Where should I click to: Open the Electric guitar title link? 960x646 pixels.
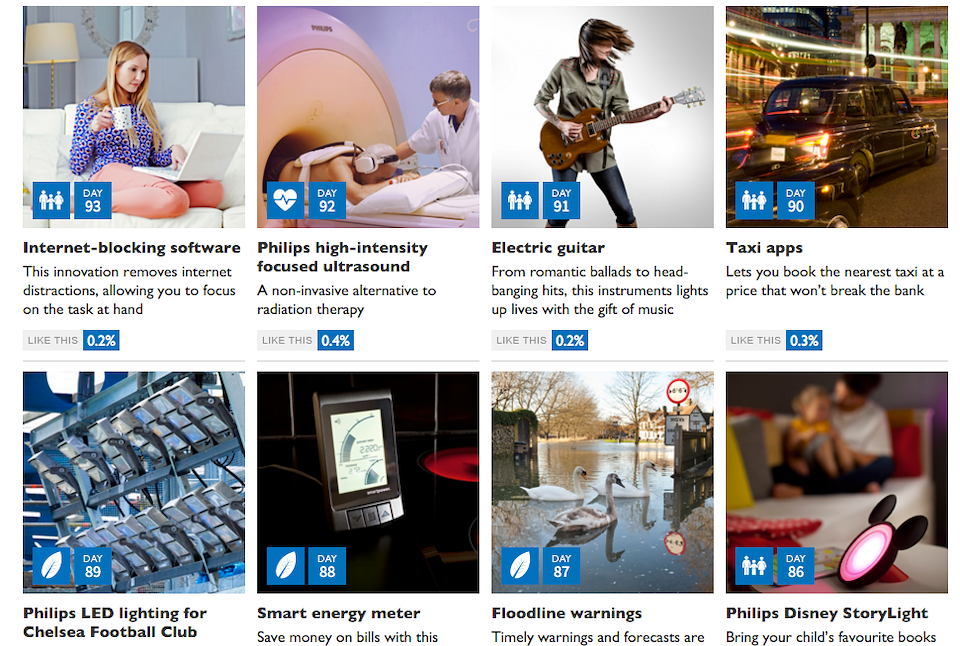[548, 248]
